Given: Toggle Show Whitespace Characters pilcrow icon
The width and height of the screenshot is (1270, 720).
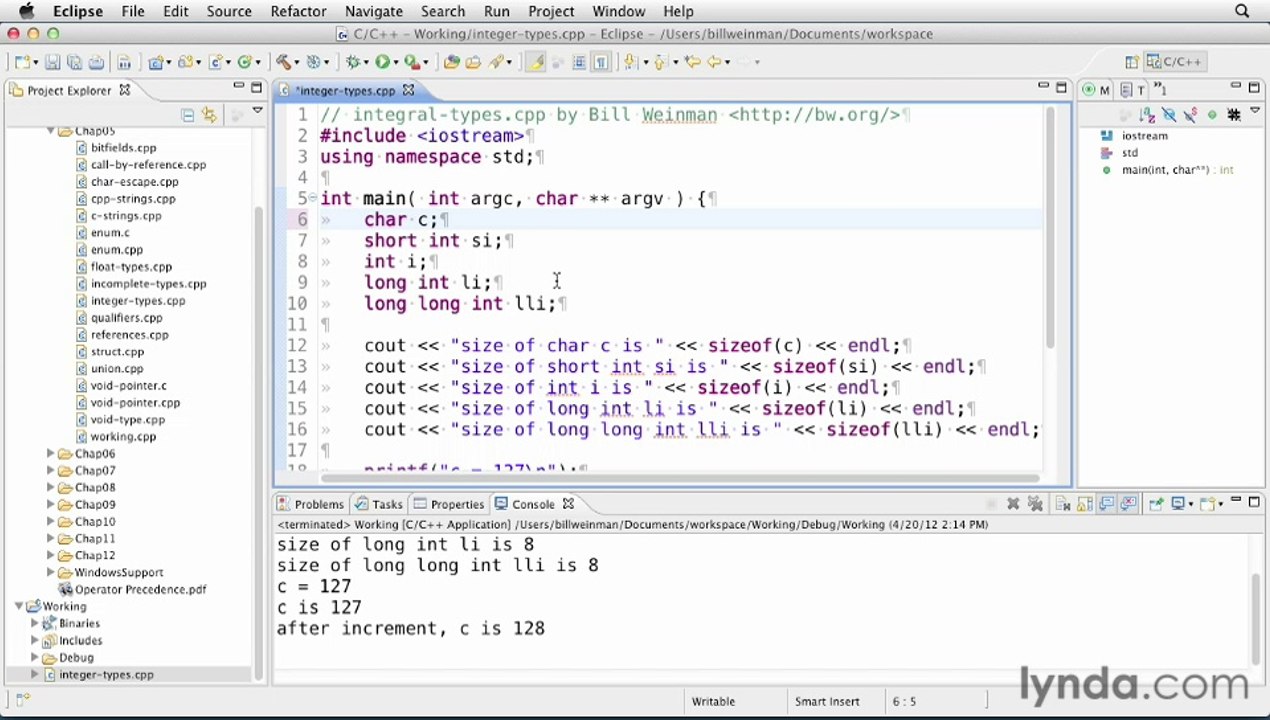Looking at the screenshot, I should point(601,62).
